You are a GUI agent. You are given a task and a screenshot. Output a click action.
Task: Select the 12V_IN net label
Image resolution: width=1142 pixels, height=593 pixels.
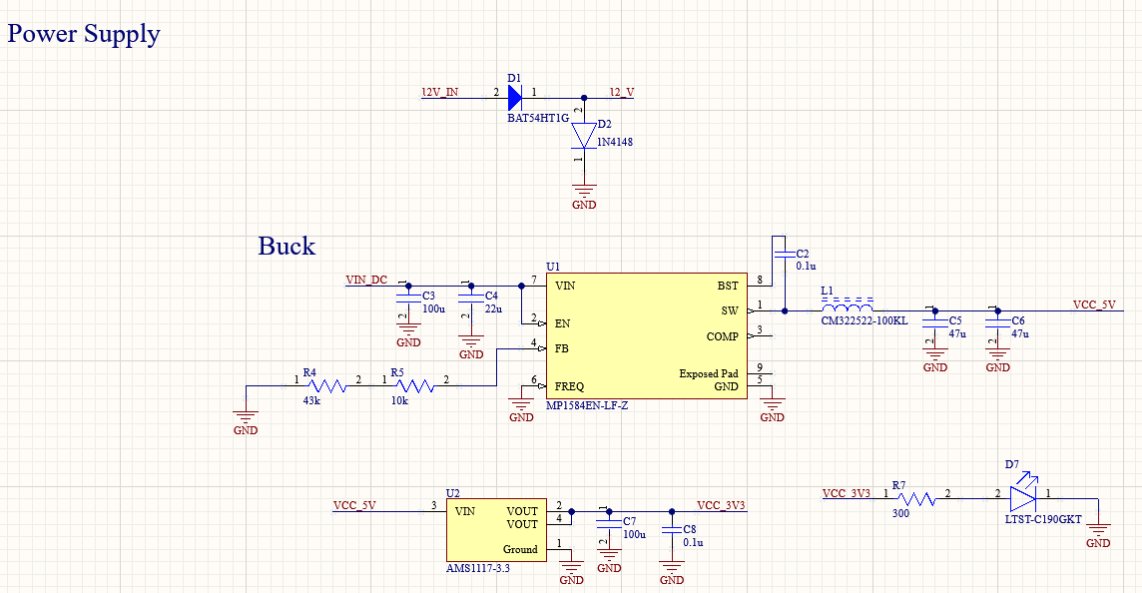[440, 93]
